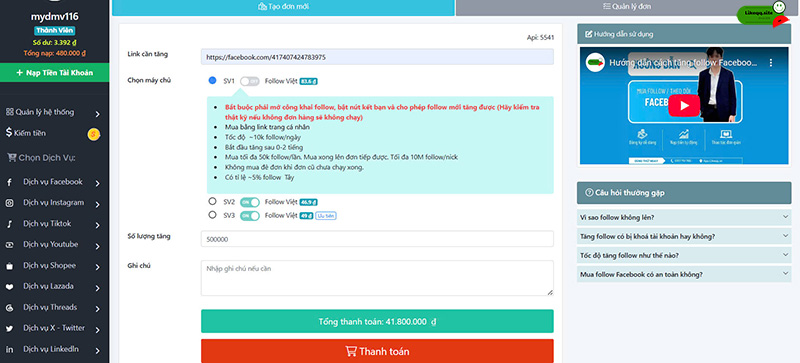Click the SV1 price tag 83.6 đ
Viewport: 800px width, 363px height.
pos(309,81)
